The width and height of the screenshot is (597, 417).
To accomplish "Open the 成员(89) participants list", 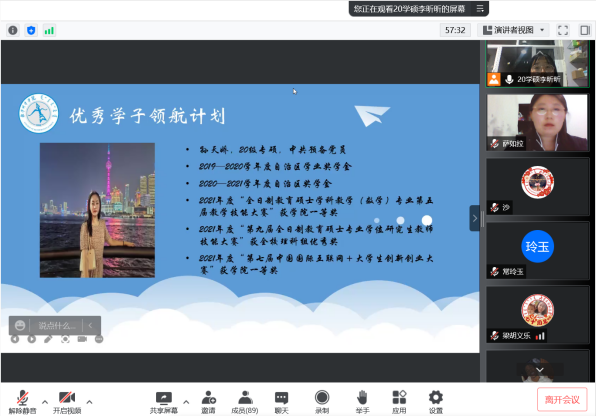I will point(245,402).
